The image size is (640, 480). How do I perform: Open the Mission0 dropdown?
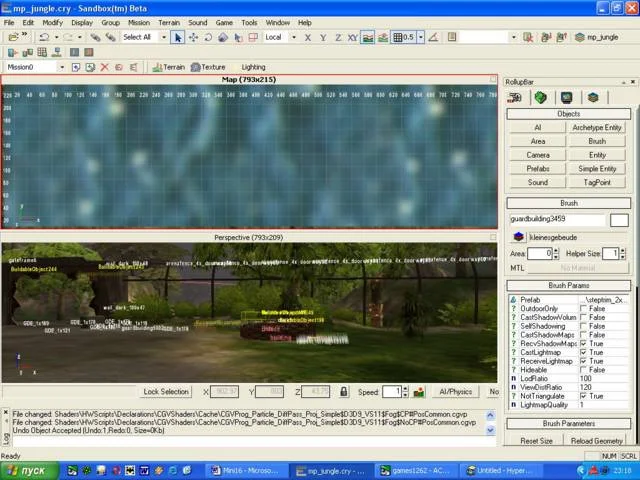pyautogui.click(x=62, y=67)
